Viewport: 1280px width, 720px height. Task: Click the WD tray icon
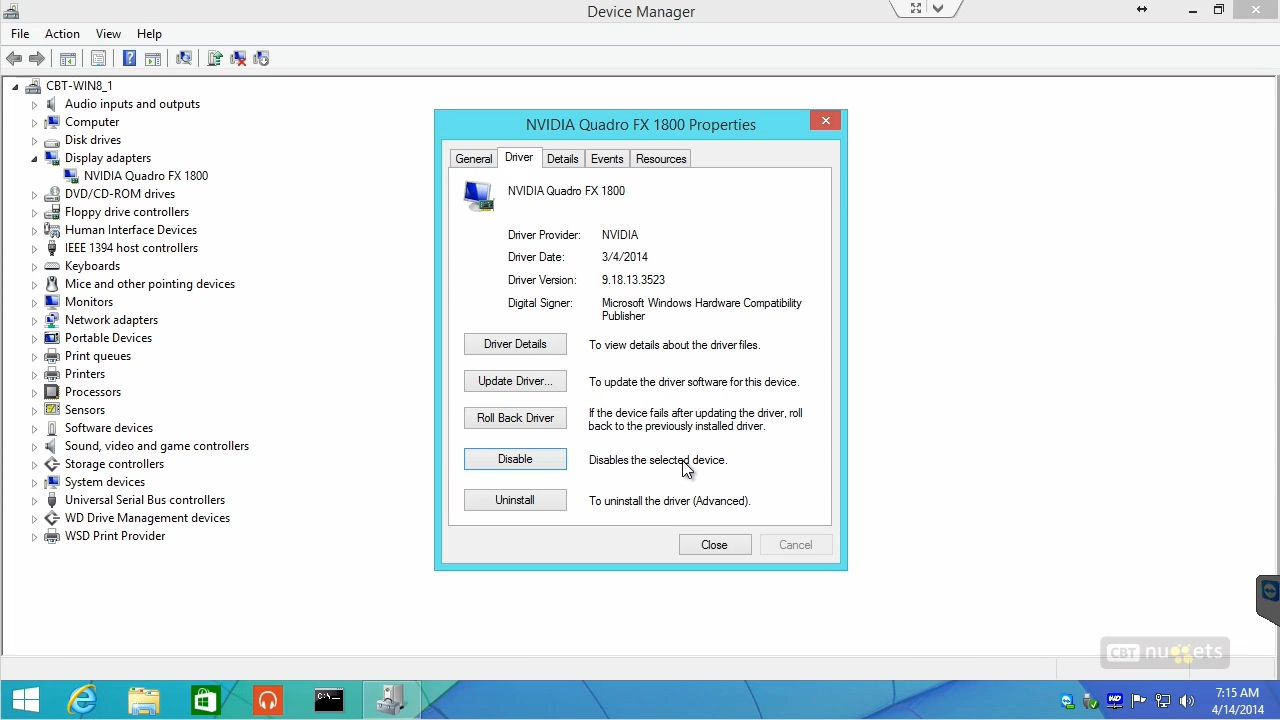point(1115,701)
